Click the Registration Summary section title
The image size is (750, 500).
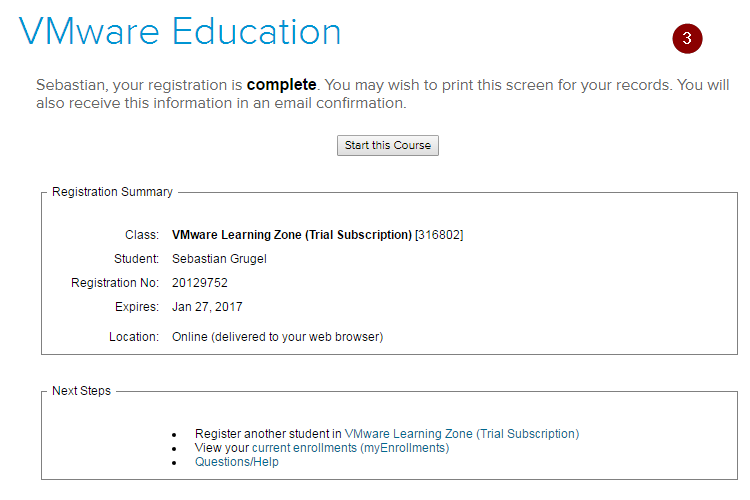click(112, 192)
